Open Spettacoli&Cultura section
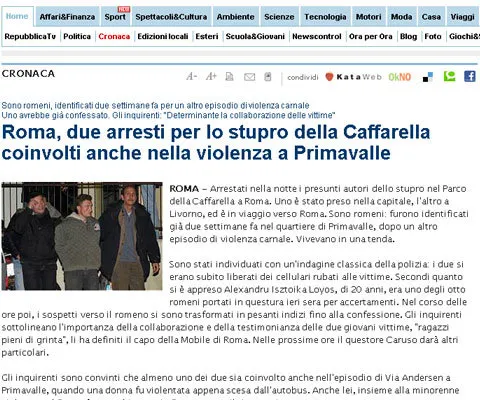 click(171, 17)
